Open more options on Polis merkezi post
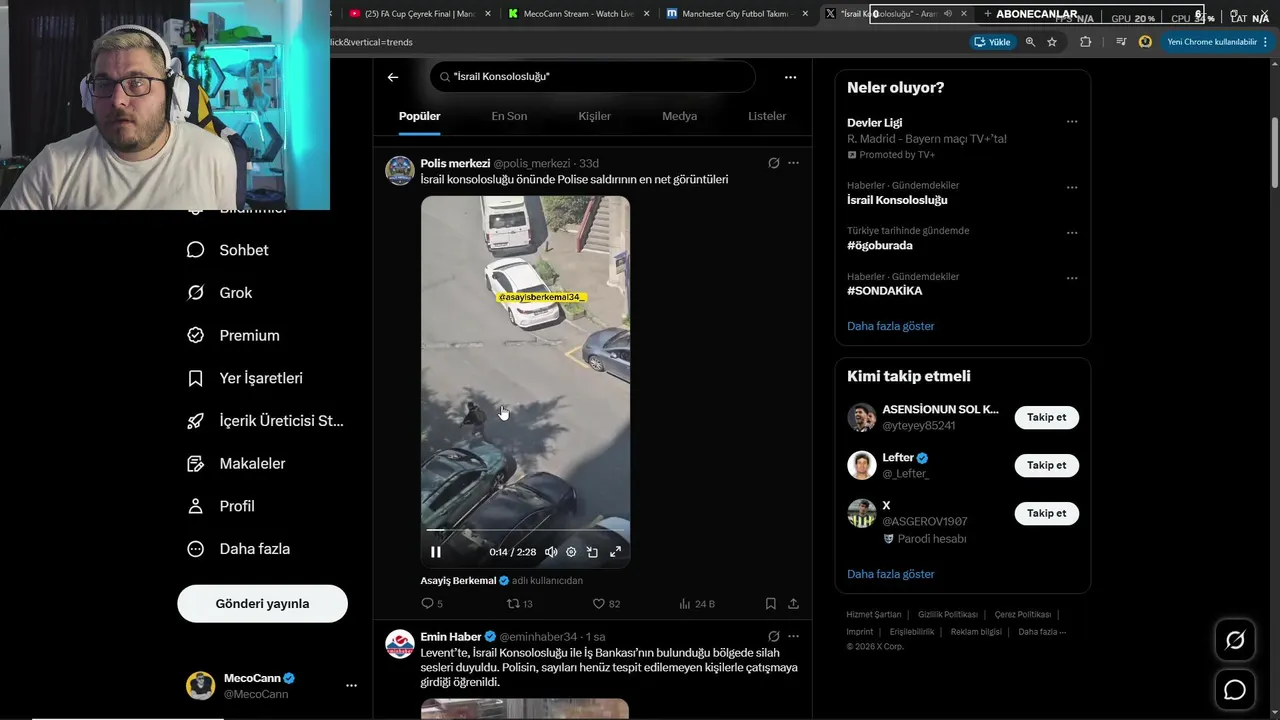Image resolution: width=1280 pixels, height=720 pixels. [793, 163]
